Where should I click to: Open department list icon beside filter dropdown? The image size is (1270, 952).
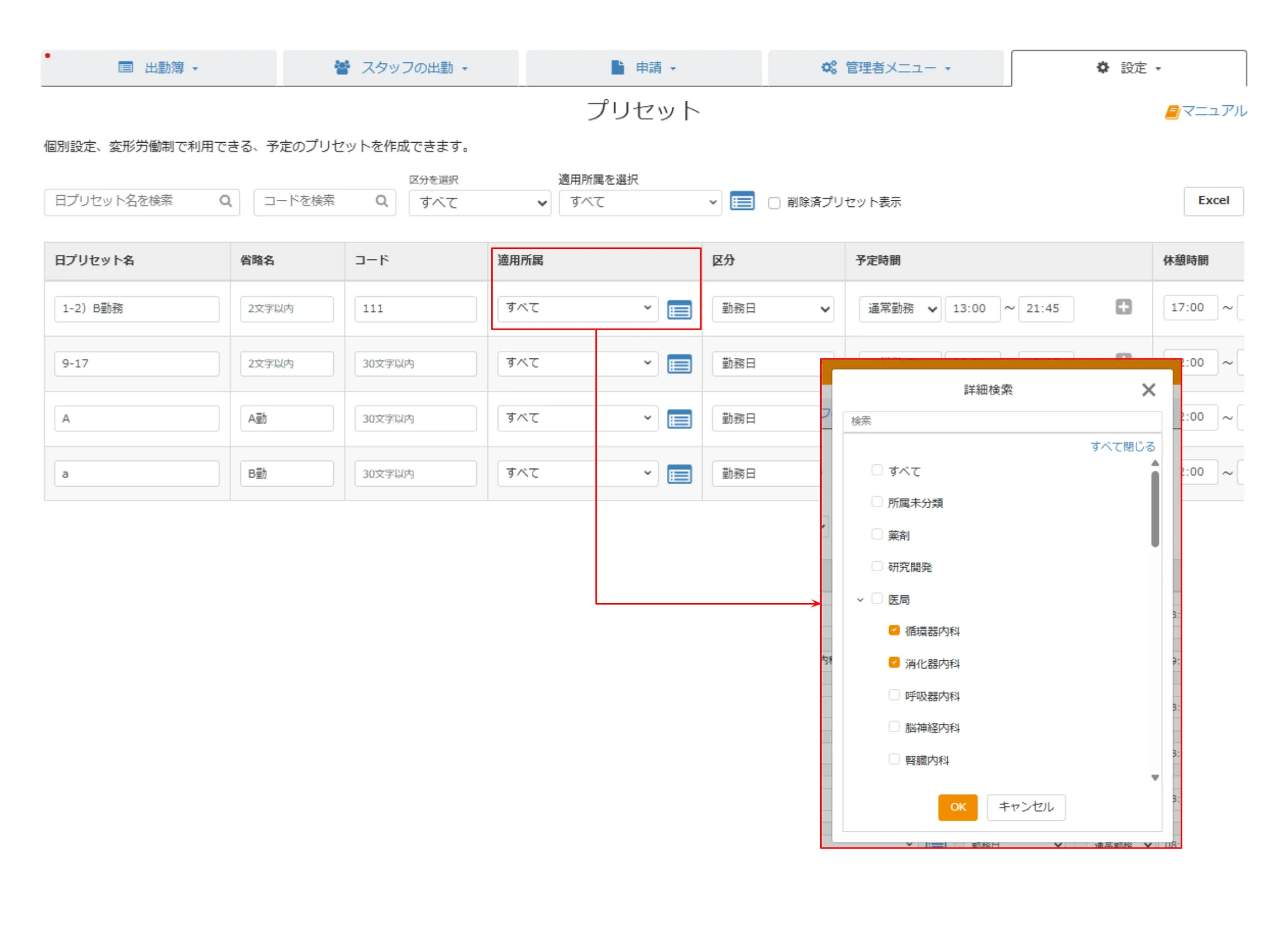[741, 202]
